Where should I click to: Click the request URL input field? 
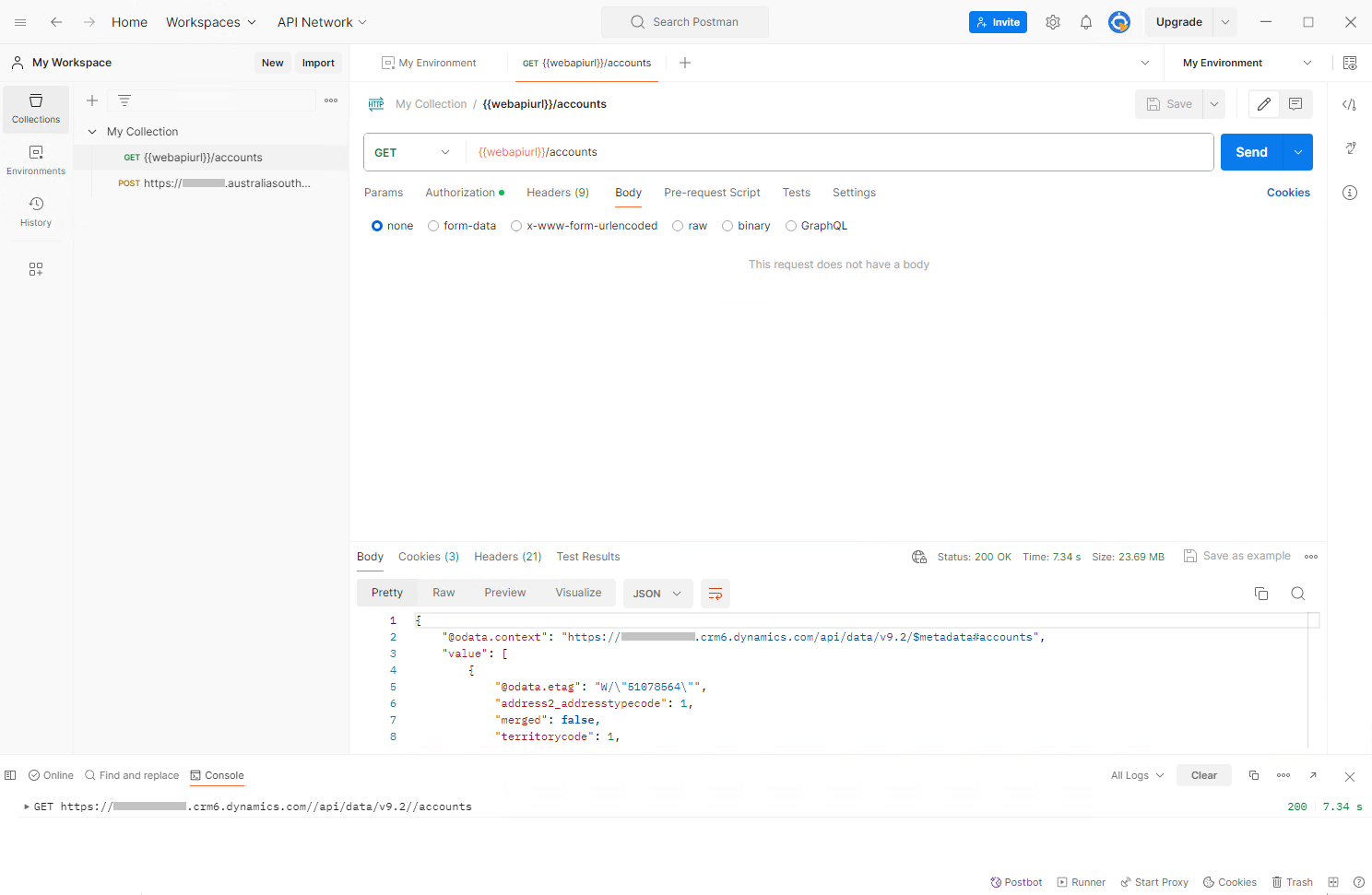pos(830,152)
